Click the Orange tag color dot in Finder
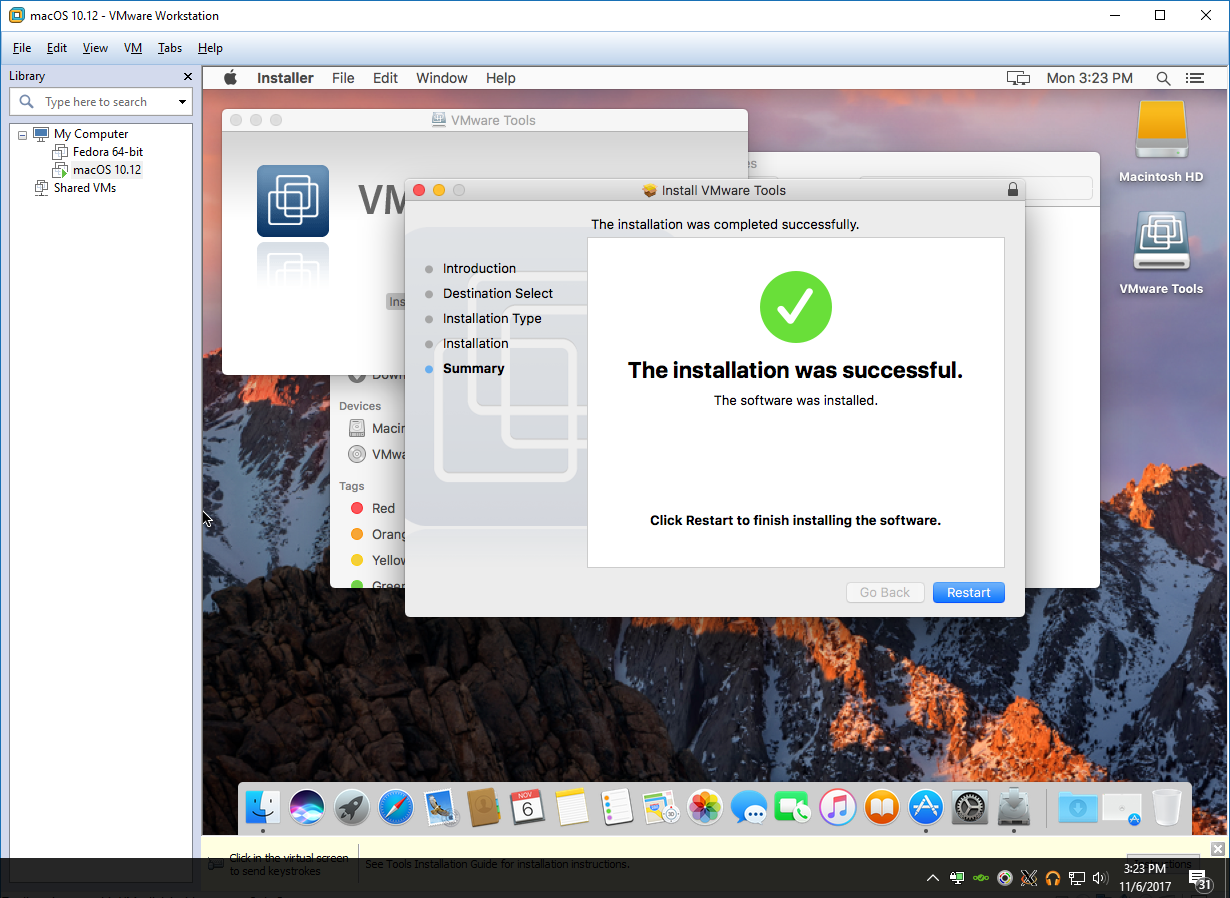1230x898 pixels. pos(356,534)
